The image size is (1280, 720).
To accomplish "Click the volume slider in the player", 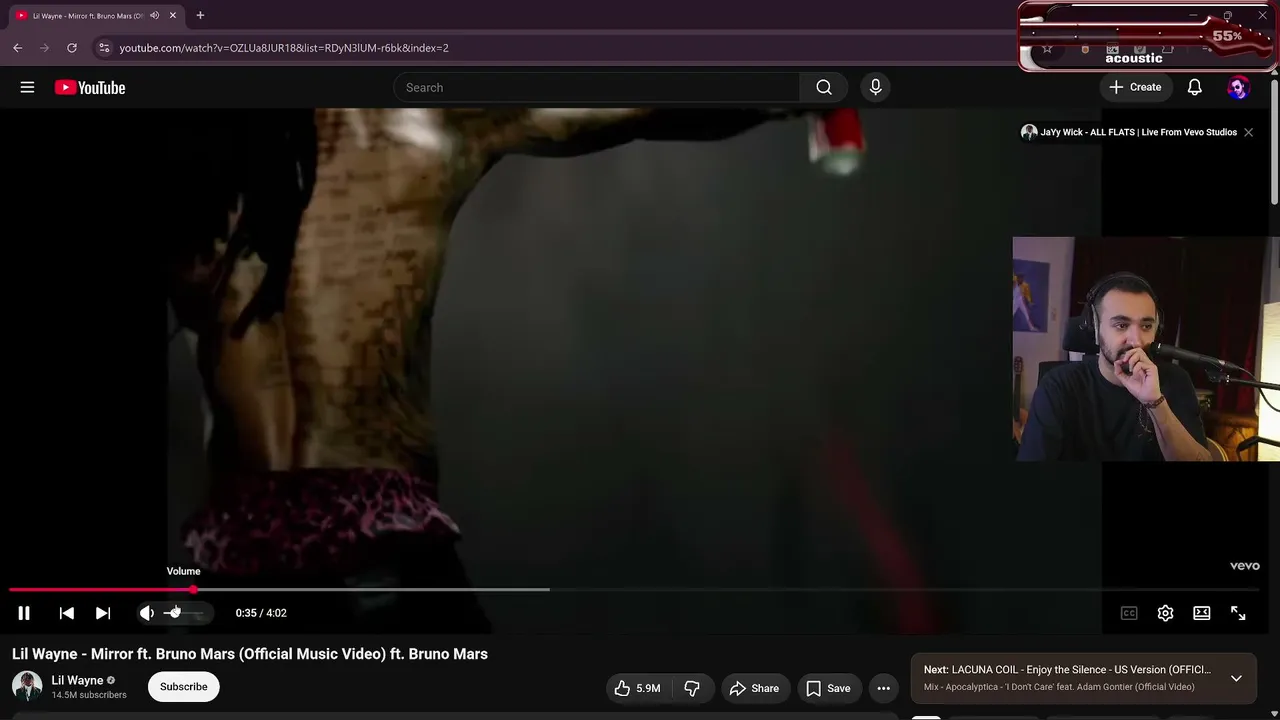I will coord(184,613).
